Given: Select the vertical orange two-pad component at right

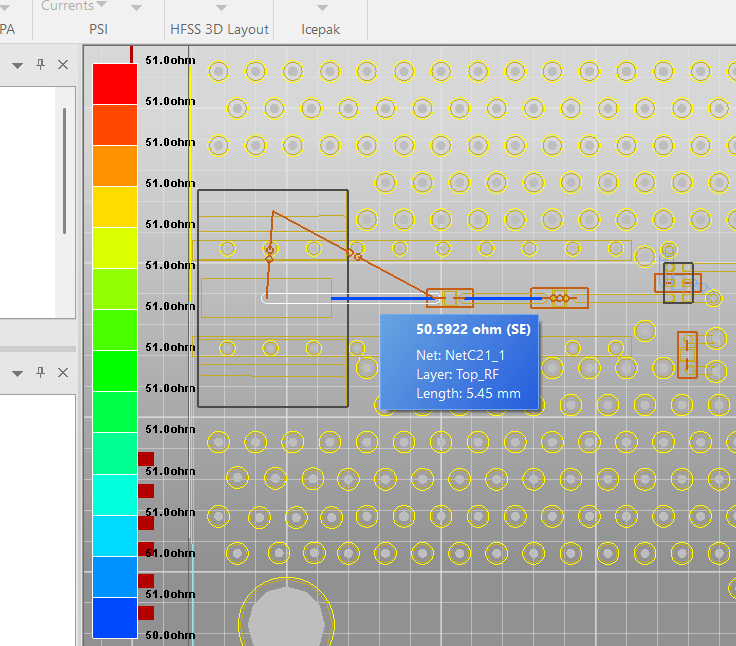Looking at the screenshot, I should (687, 355).
